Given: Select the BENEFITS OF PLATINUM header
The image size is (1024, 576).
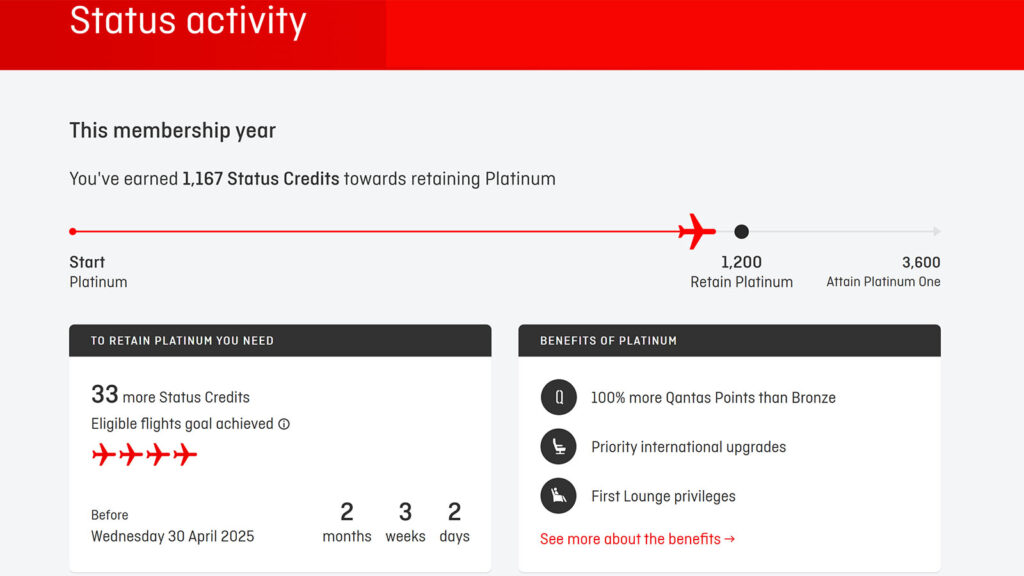Looking at the screenshot, I should coord(608,340).
